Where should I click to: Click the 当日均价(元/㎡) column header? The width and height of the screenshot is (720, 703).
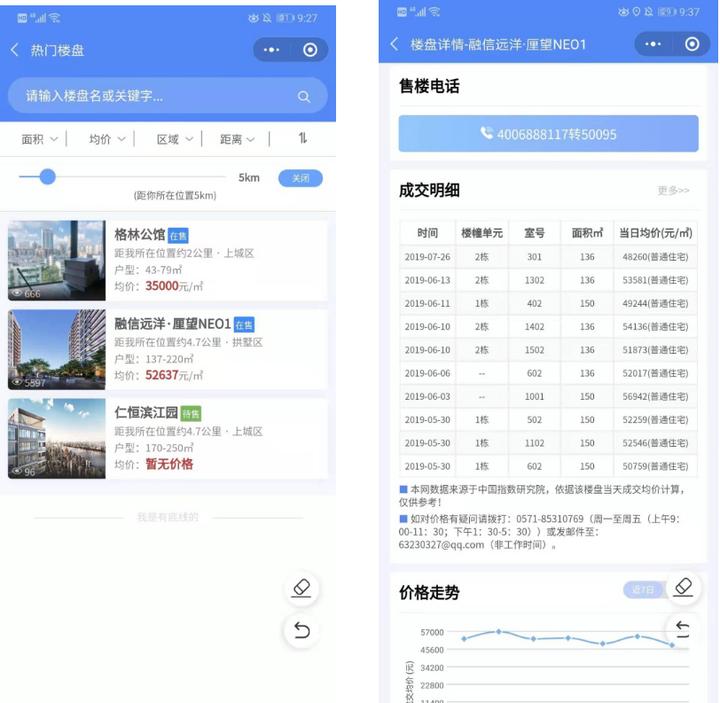pos(655,233)
